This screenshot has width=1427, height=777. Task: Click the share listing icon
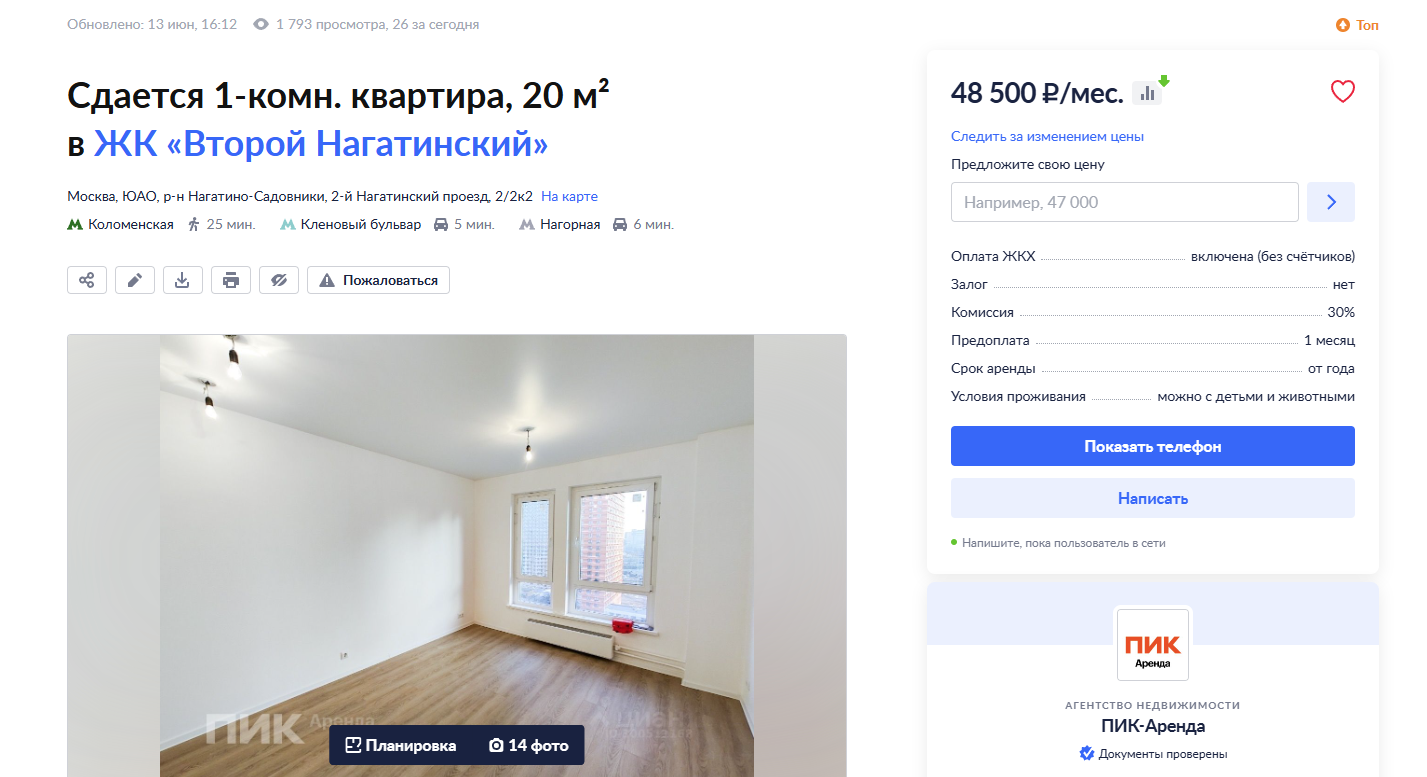87,280
